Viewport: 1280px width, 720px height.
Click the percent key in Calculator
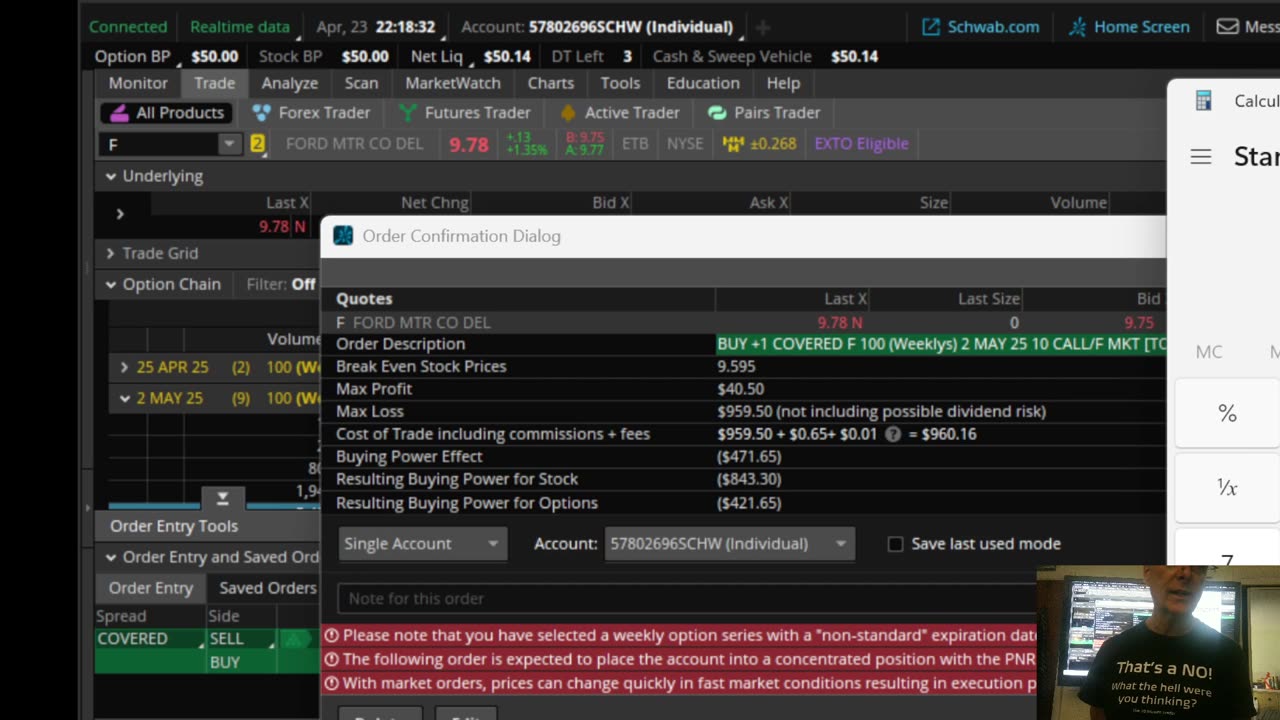[x=1227, y=414]
